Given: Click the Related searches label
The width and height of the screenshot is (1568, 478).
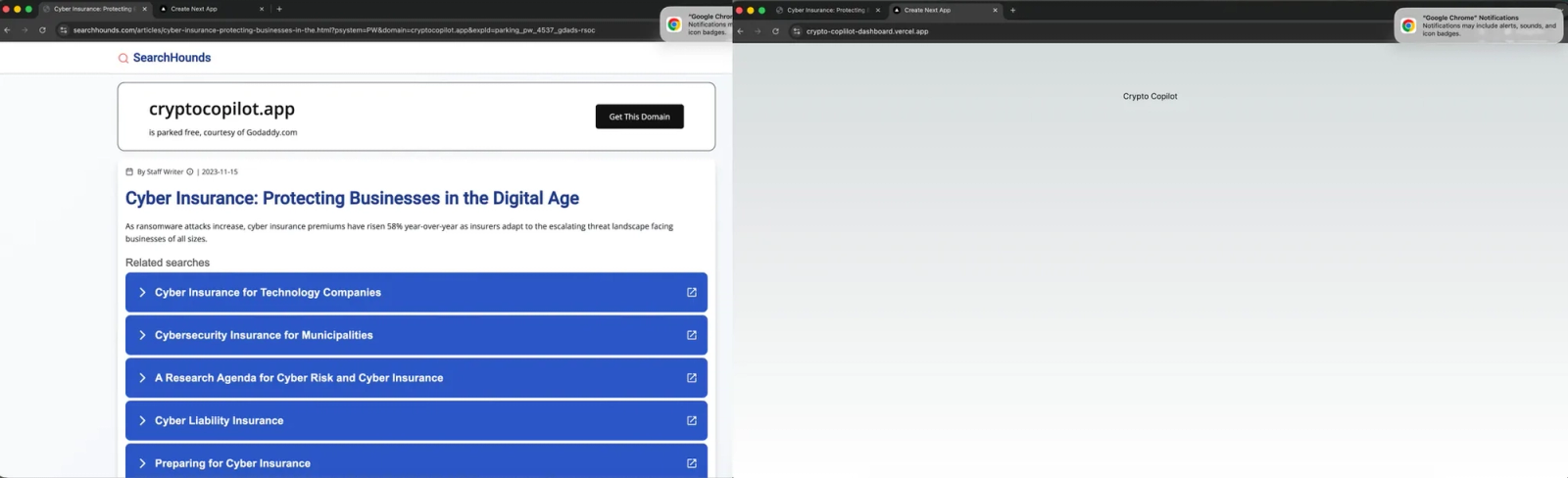Looking at the screenshot, I should [168, 263].
